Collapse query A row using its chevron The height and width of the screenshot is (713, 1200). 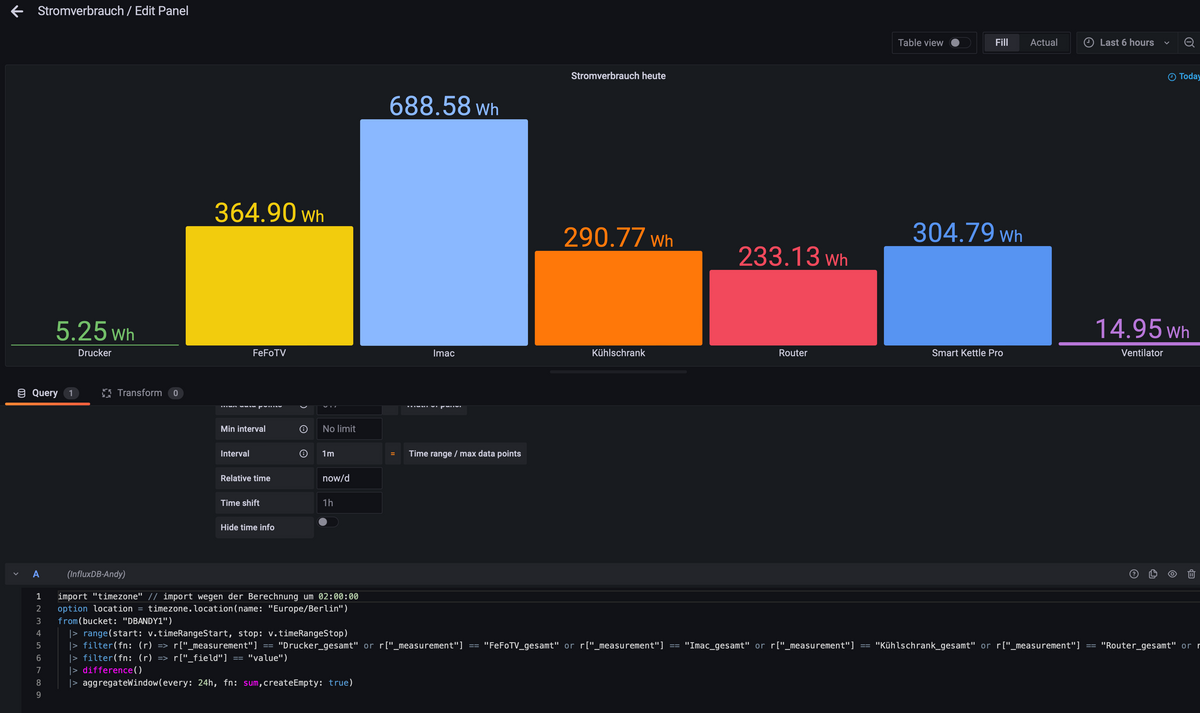point(16,574)
